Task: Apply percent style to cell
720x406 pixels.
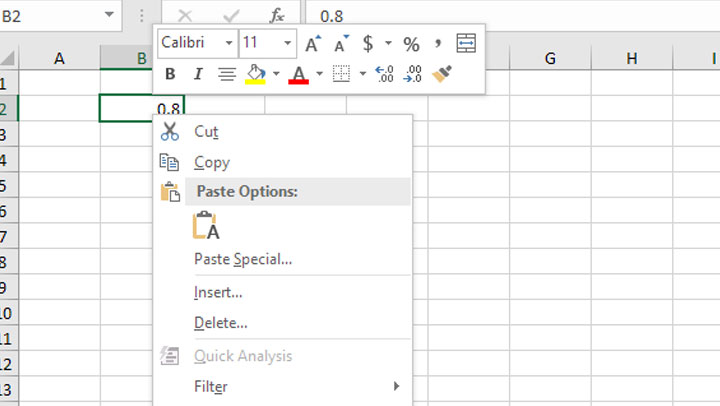Action: tap(411, 44)
